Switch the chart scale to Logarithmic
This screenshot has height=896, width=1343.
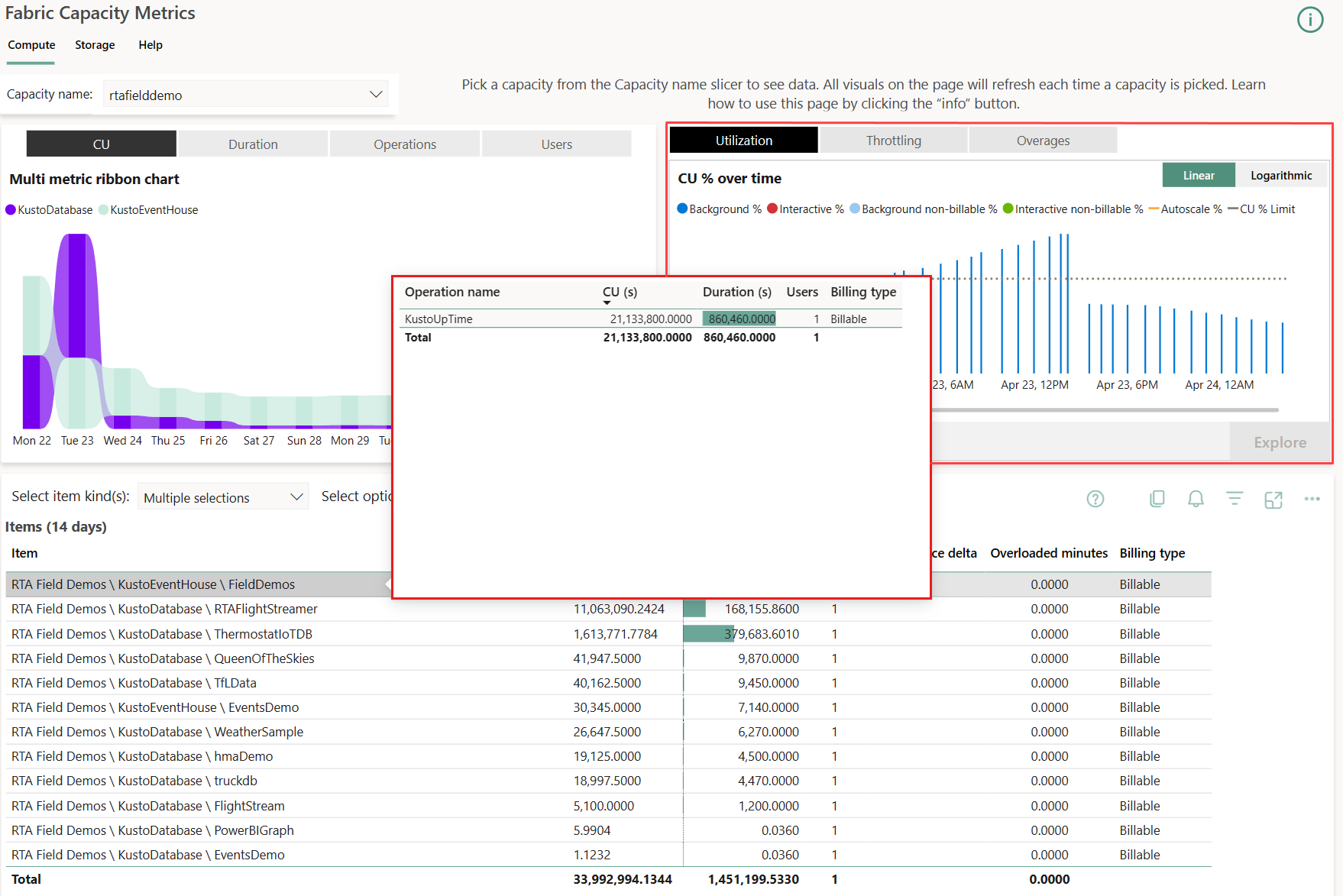click(1280, 175)
